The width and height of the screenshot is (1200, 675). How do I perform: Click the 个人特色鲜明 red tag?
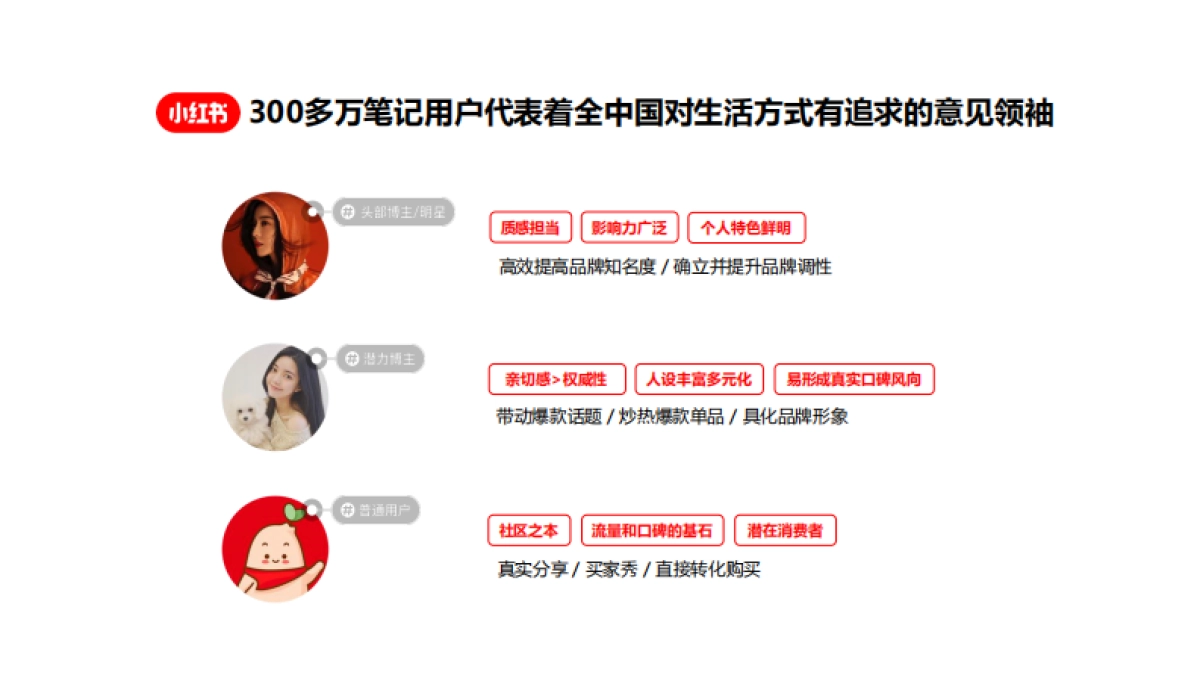(x=746, y=228)
